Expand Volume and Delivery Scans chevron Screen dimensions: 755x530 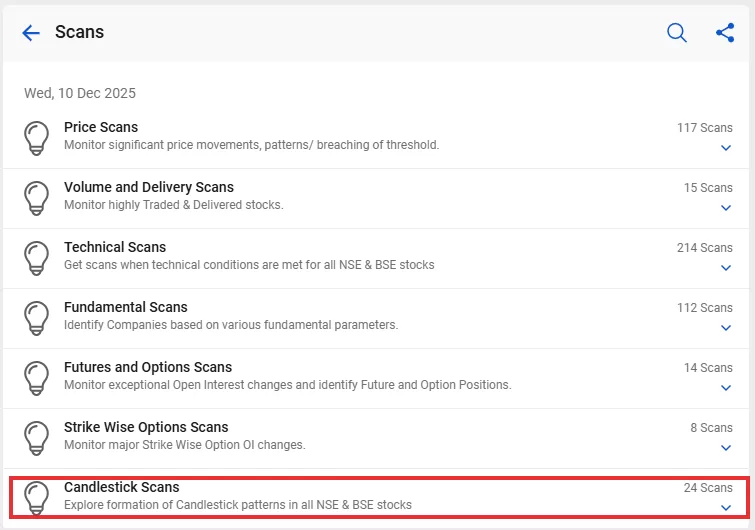click(x=726, y=208)
